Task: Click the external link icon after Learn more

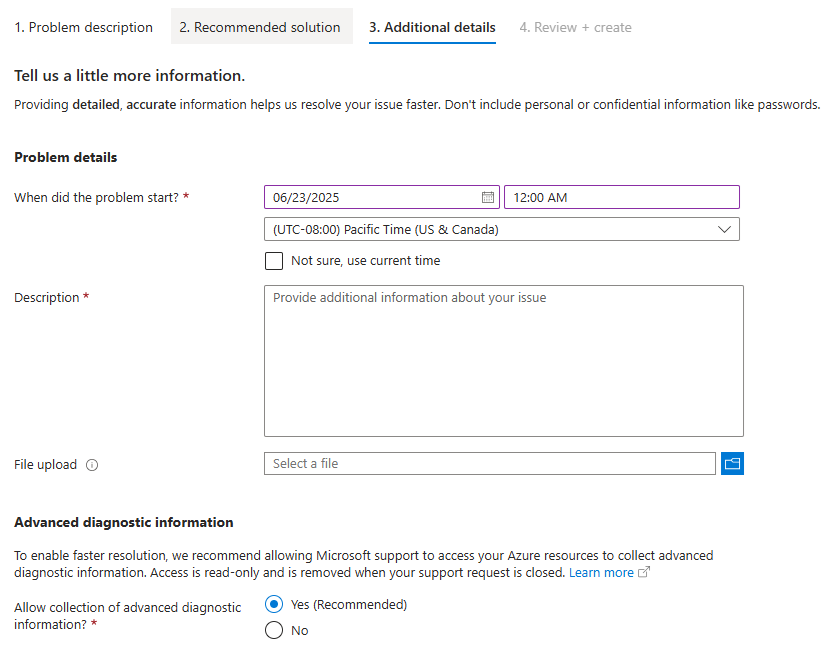Action: [644, 573]
